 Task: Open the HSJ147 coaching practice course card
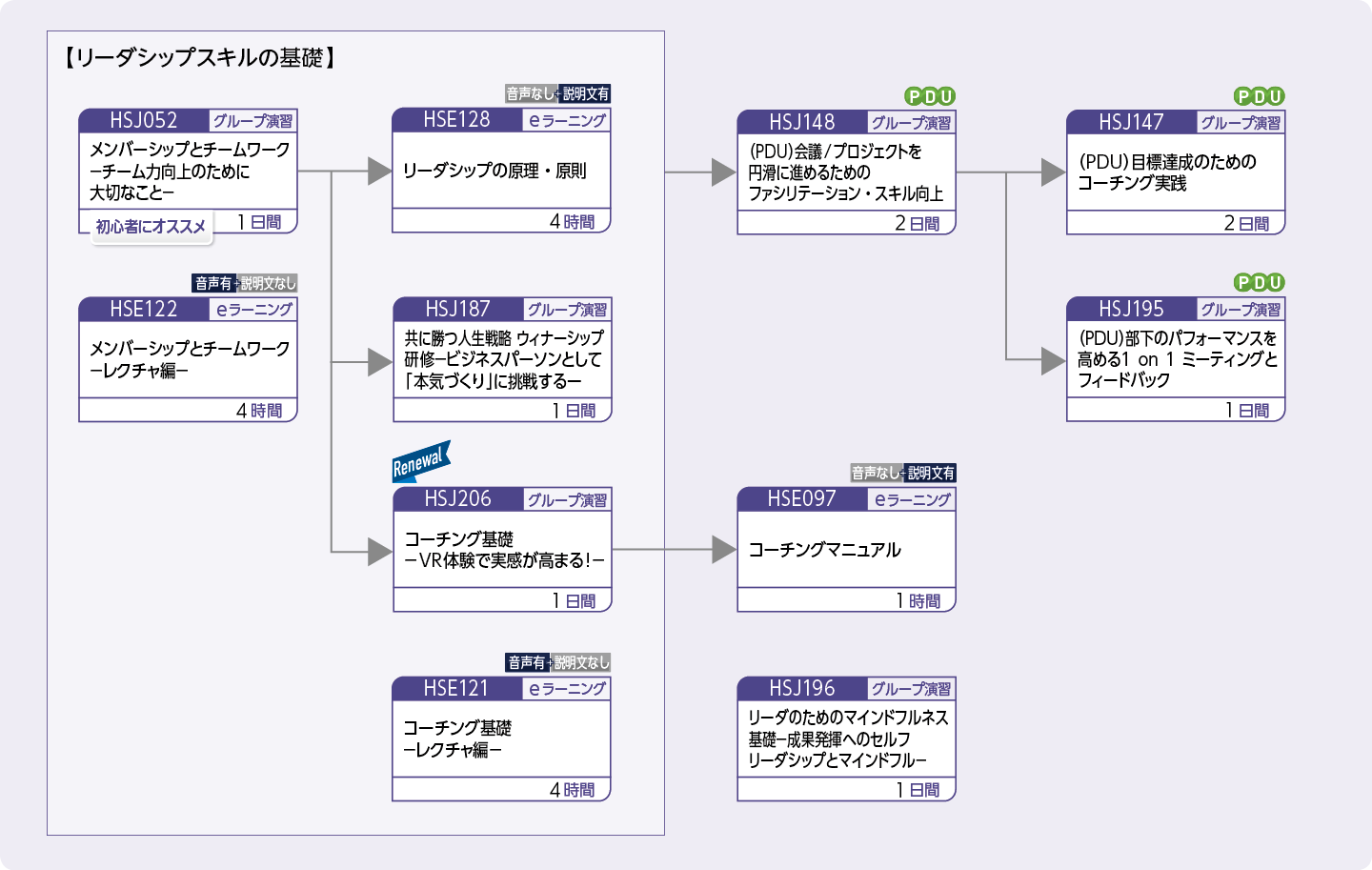click(1176, 172)
